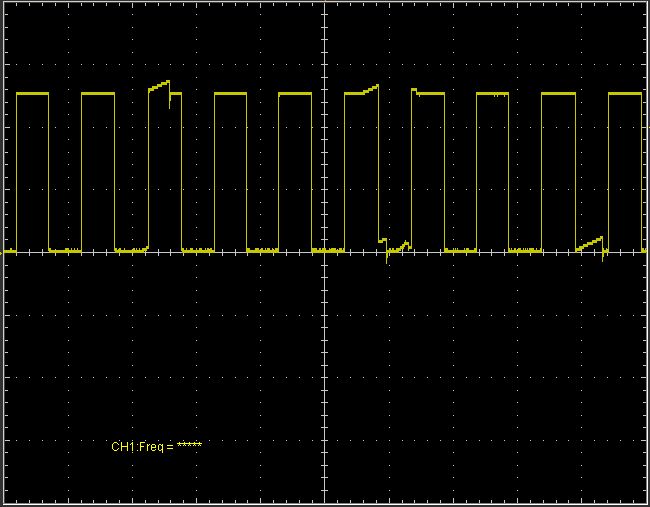Click the sixth pulse with rising end ramp

(361, 91)
